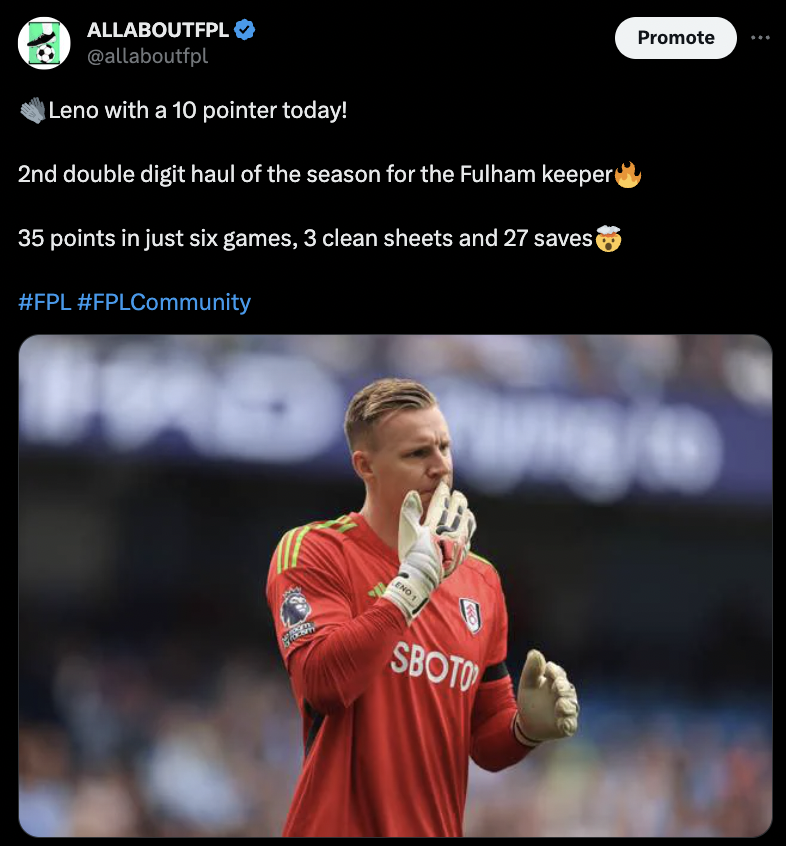The width and height of the screenshot is (786, 846).
Task: Click the exploding head emoji
Action: pos(609,238)
